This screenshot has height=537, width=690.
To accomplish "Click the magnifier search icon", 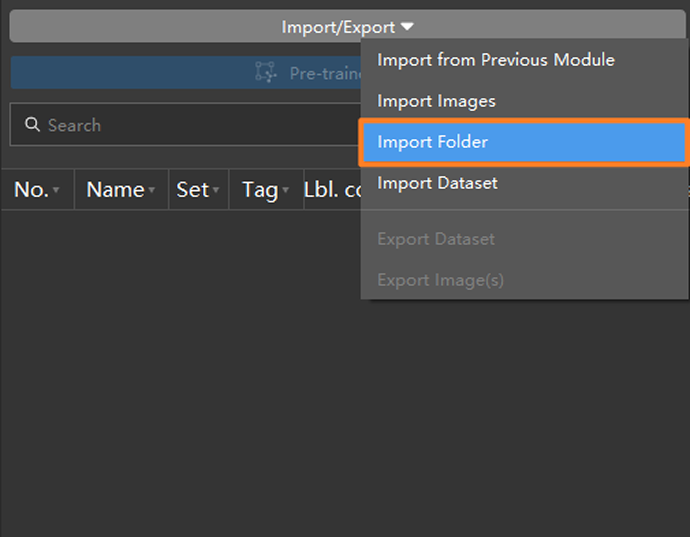I will tap(32, 125).
